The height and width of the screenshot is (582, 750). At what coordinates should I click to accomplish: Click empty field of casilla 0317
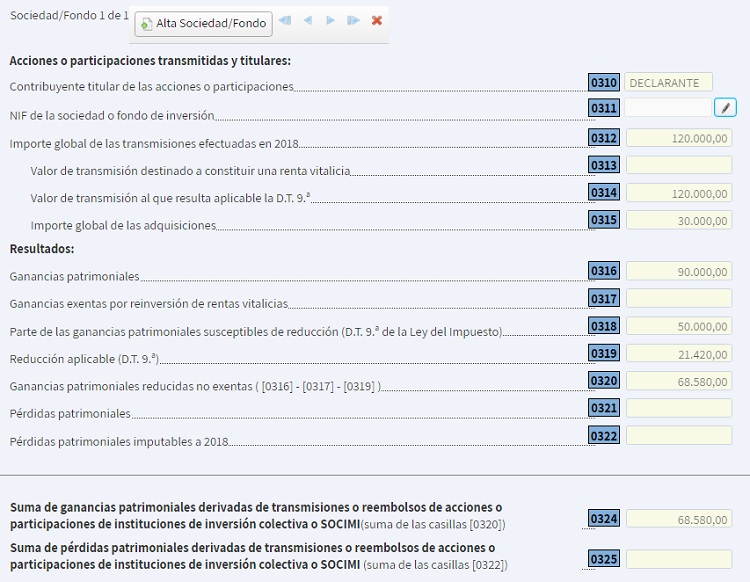click(679, 298)
